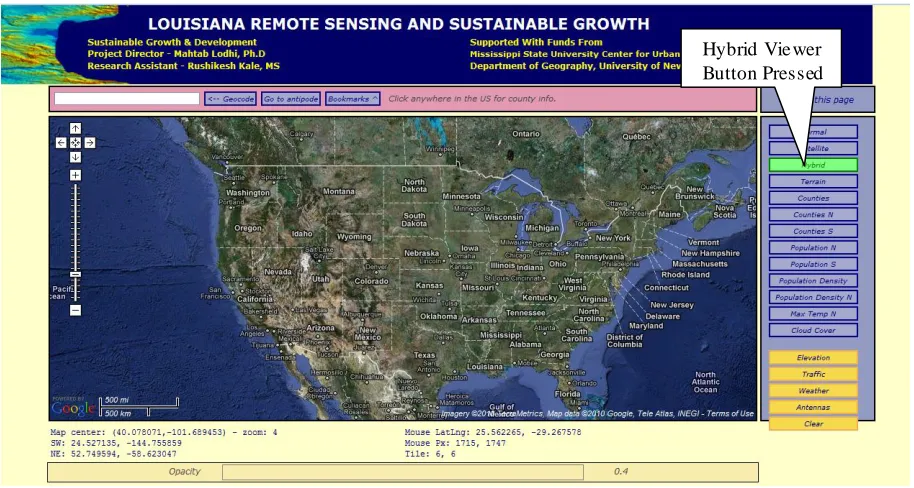Click Texas label on the map
The height and width of the screenshot is (488, 914).
pos(424,354)
